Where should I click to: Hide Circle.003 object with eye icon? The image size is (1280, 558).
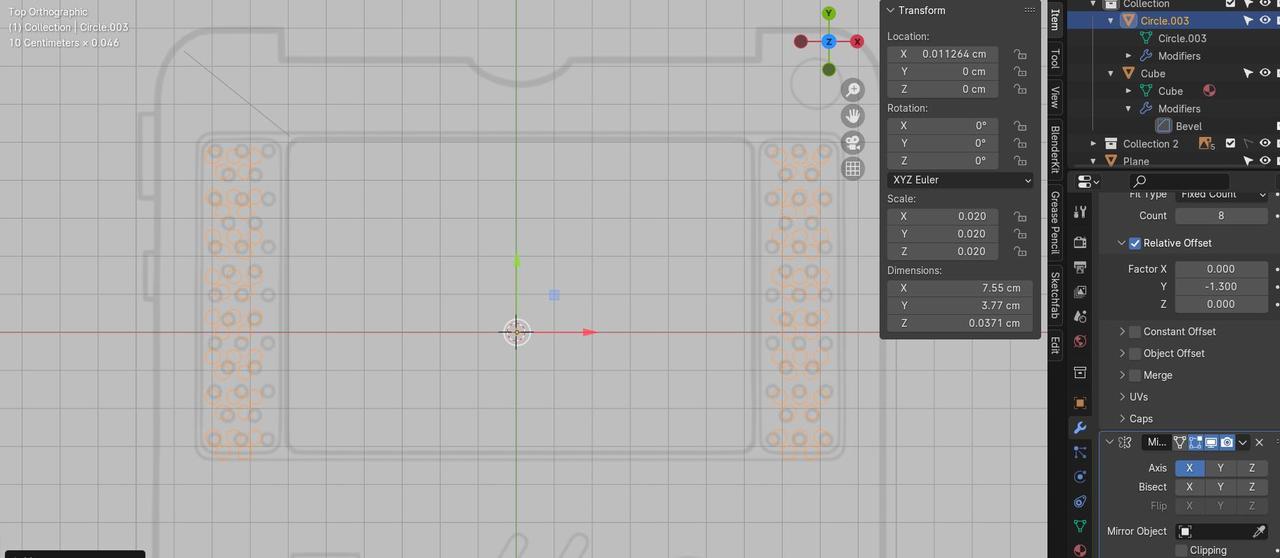pyautogui.click(x=1265, y=20)
